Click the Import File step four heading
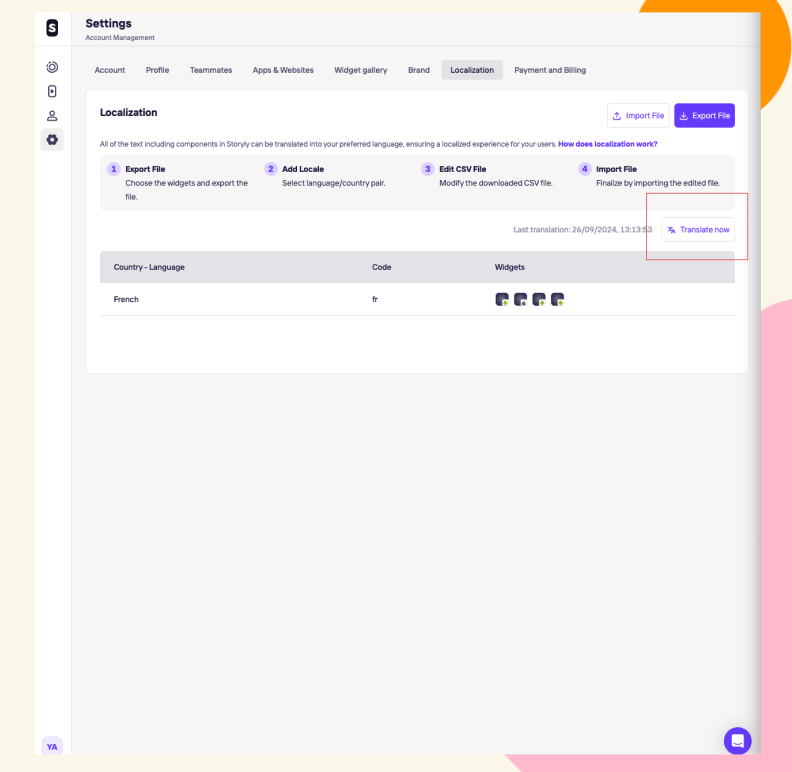The image size is (792, 772). pos(616,169)
